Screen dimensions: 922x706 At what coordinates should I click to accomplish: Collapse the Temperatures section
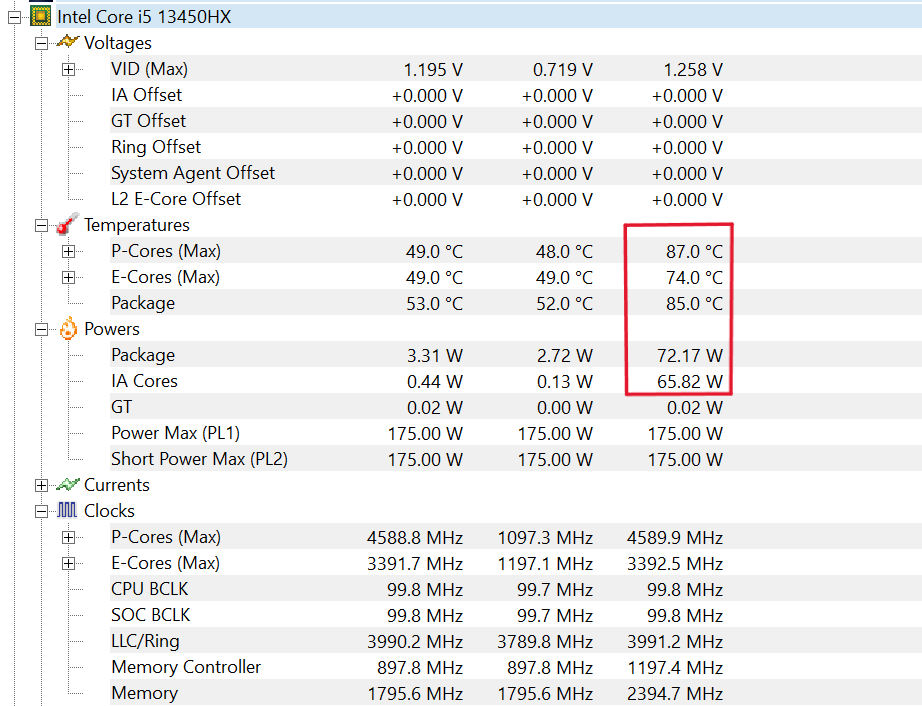coord(41,226)
